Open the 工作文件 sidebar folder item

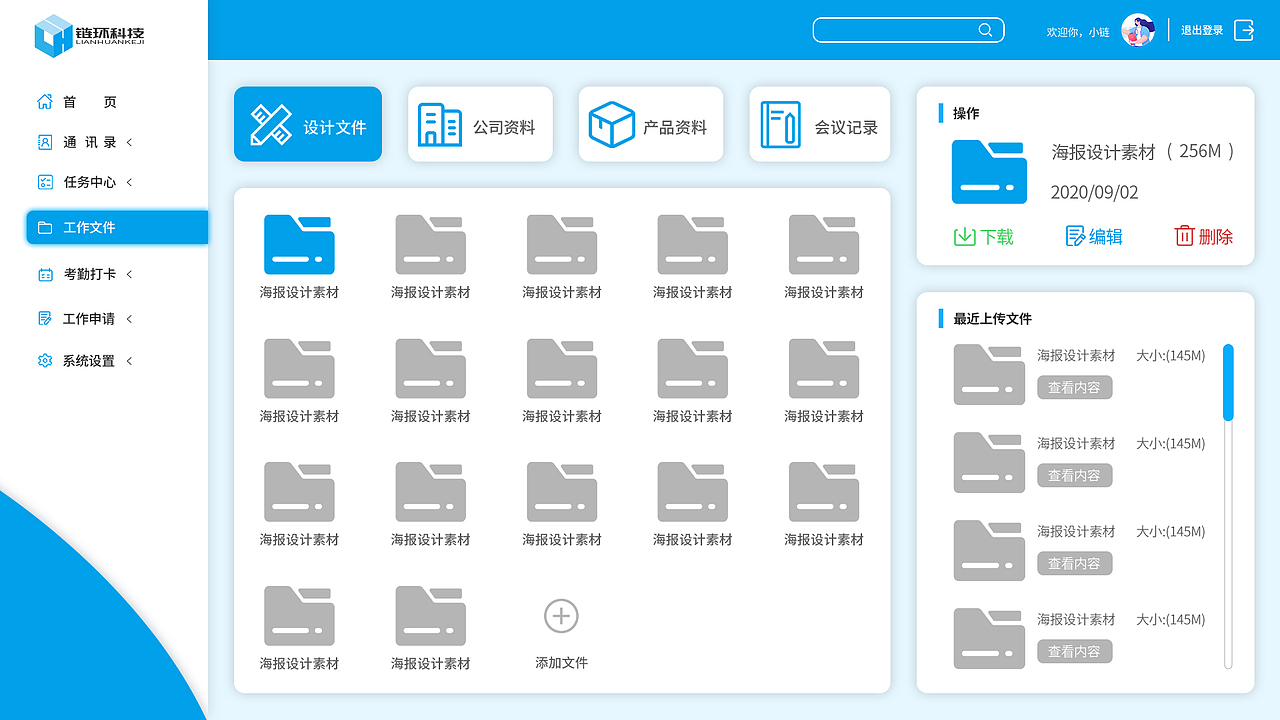point(117,227)
